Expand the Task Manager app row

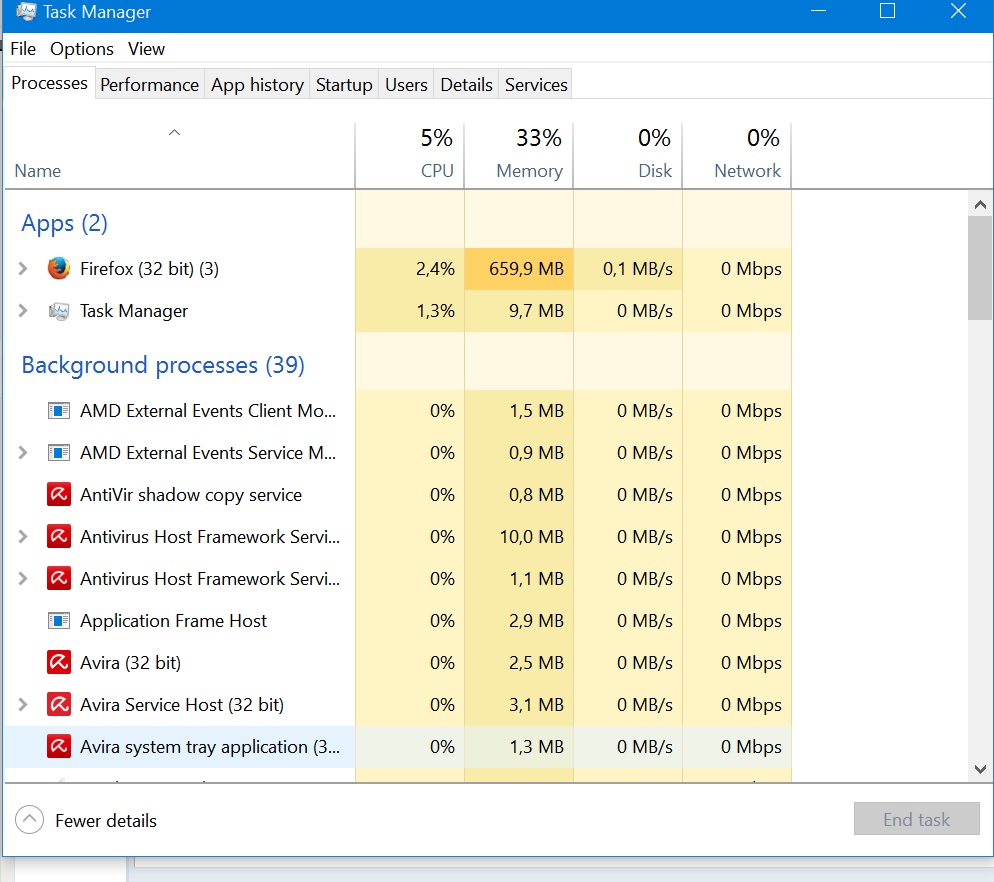(23, 311)
